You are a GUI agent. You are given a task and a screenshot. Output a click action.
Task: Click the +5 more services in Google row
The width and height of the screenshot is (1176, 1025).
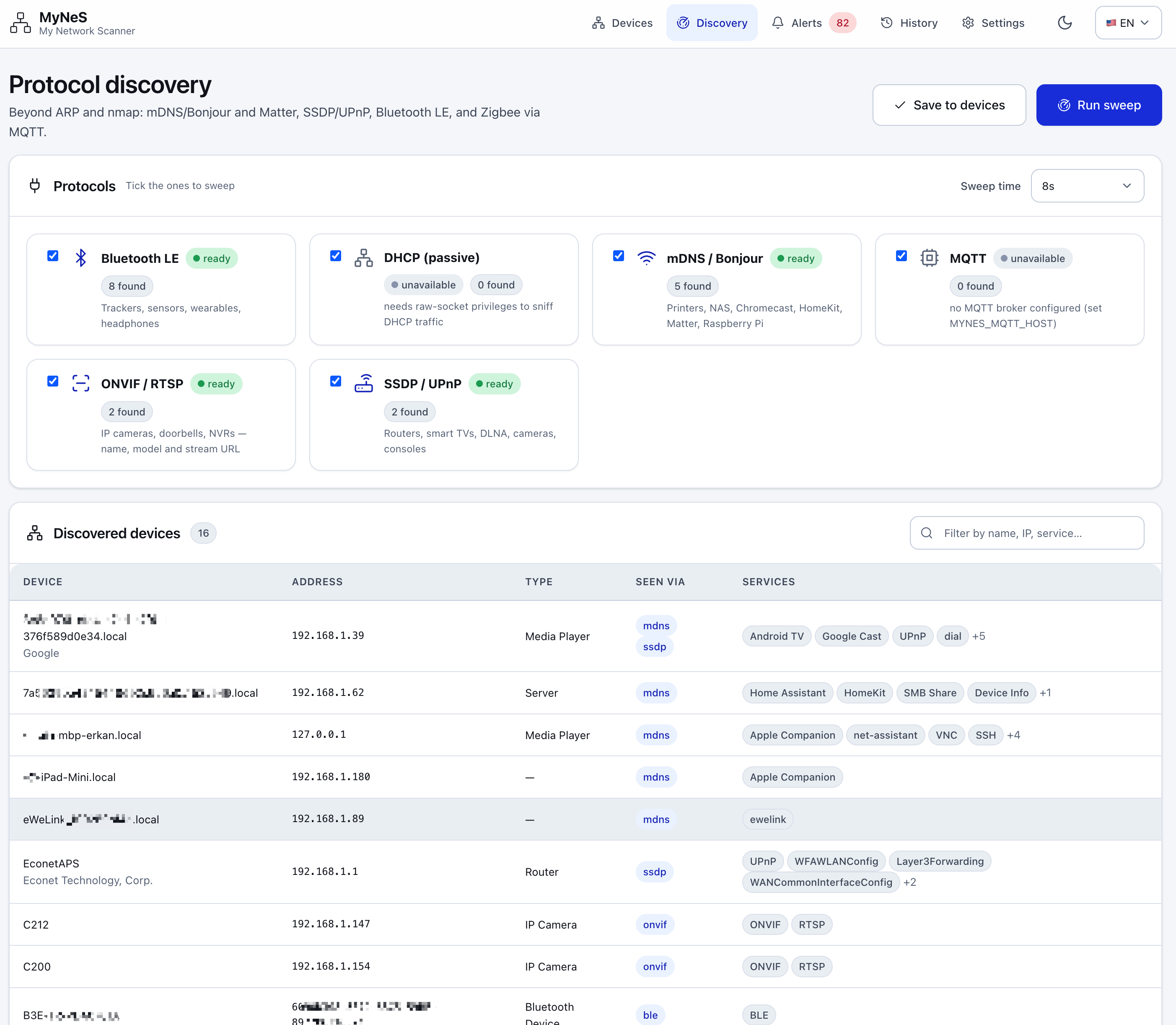pyautogui.click(x=978, y=636)
